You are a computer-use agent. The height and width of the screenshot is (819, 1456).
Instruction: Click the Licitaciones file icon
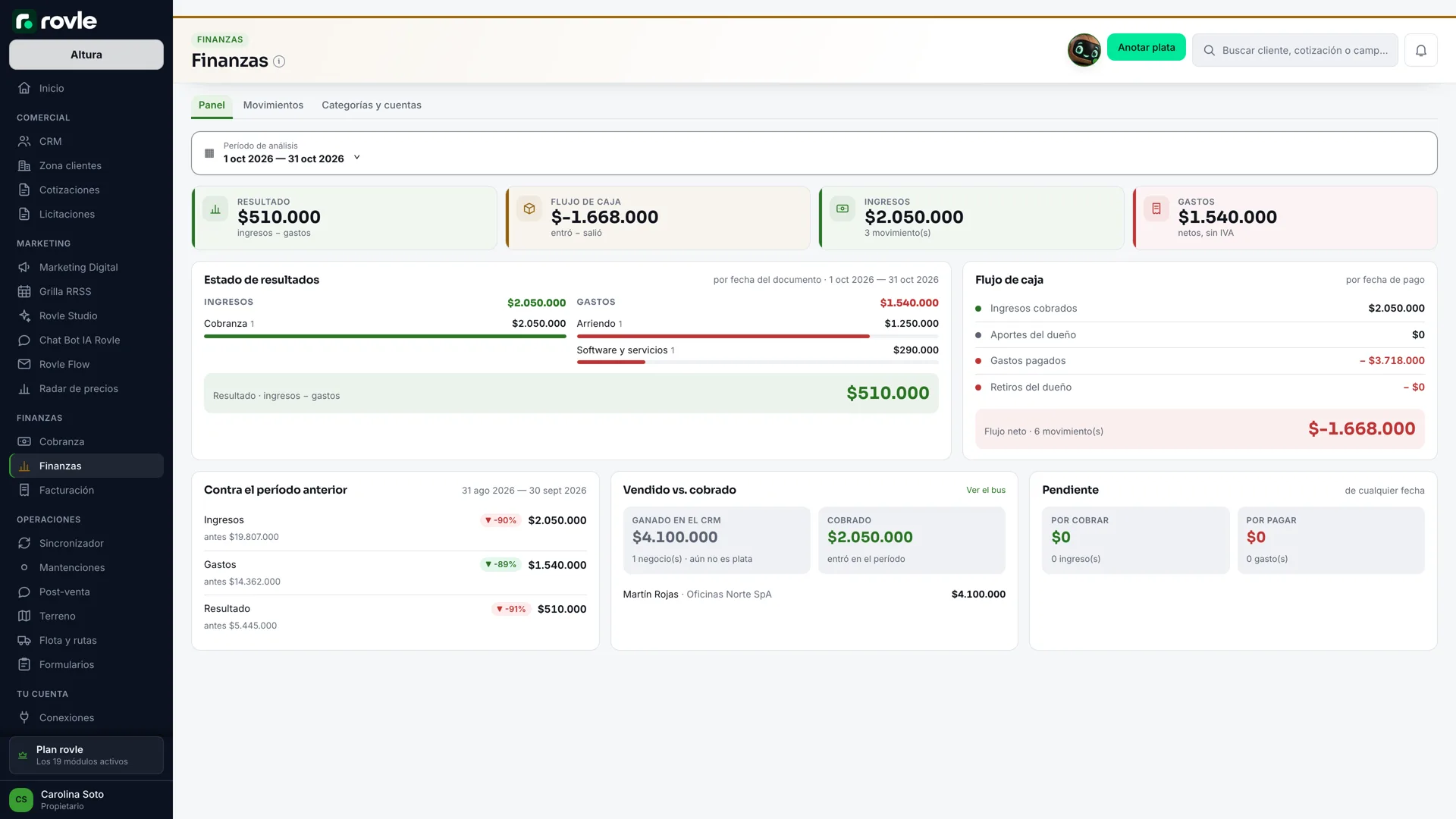(24, 214)
